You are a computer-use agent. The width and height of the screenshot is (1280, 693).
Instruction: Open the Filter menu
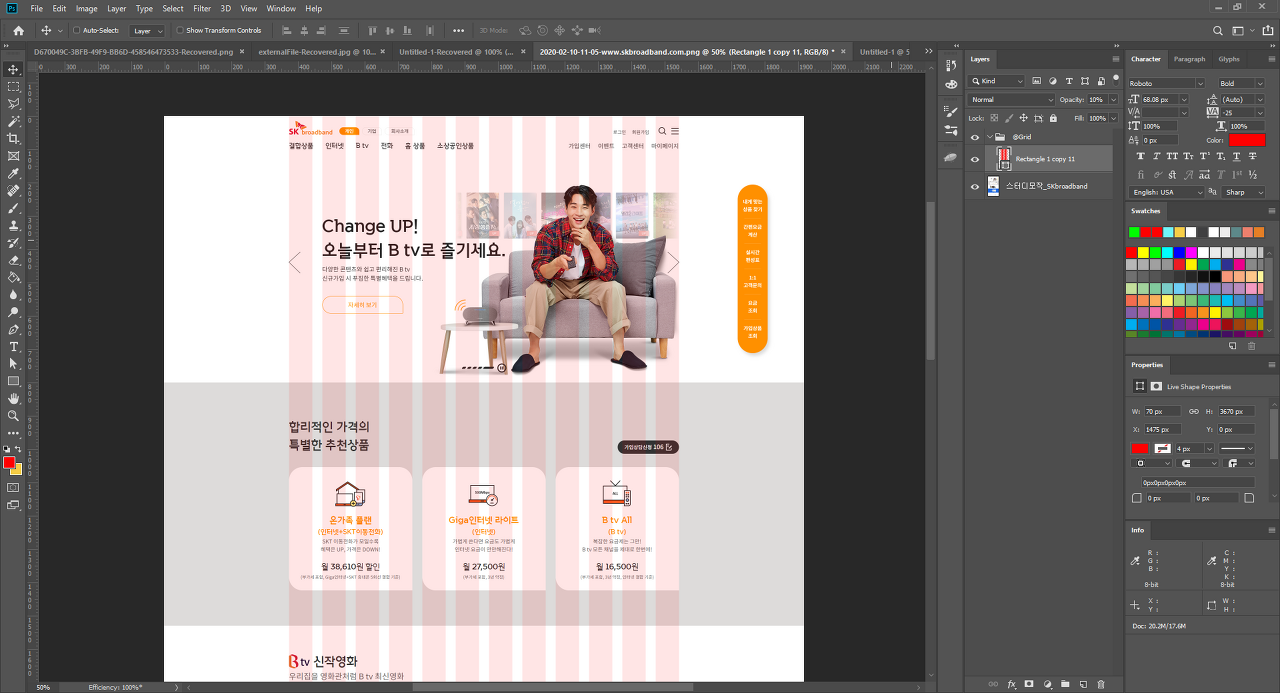click(x=202, y=8)
